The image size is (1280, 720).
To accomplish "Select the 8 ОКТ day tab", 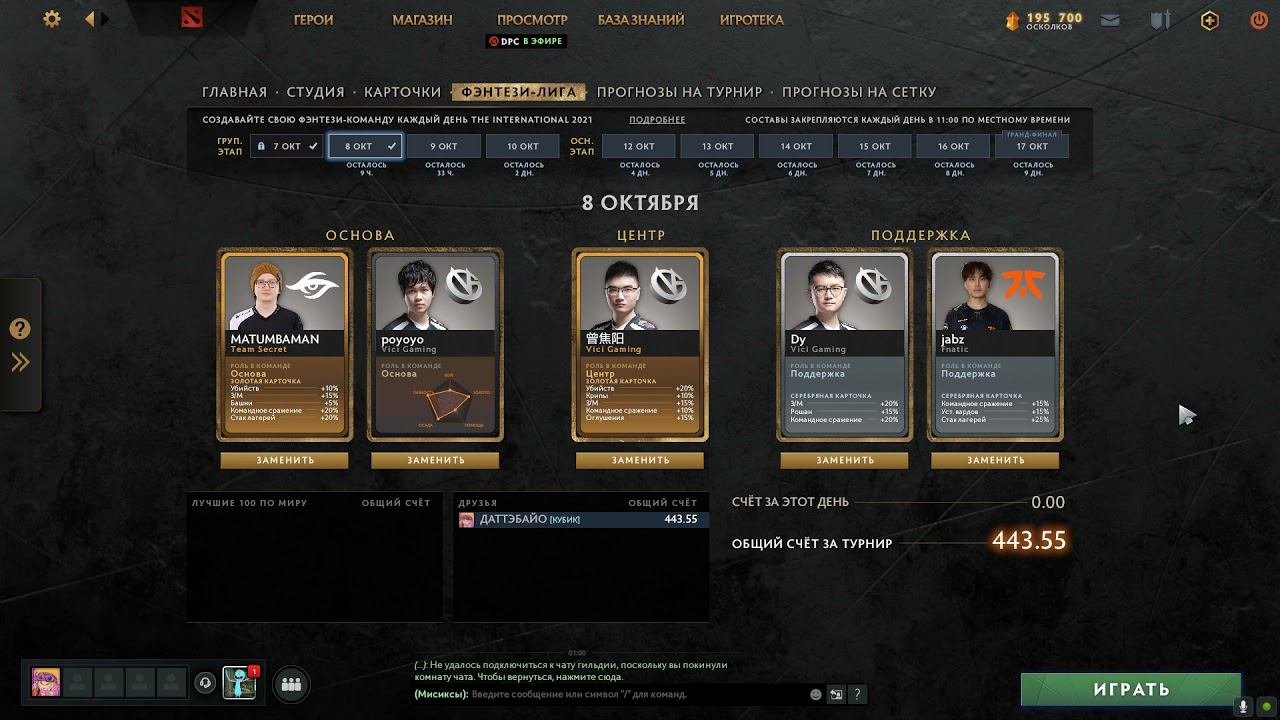I will click(x=365, y=146).
